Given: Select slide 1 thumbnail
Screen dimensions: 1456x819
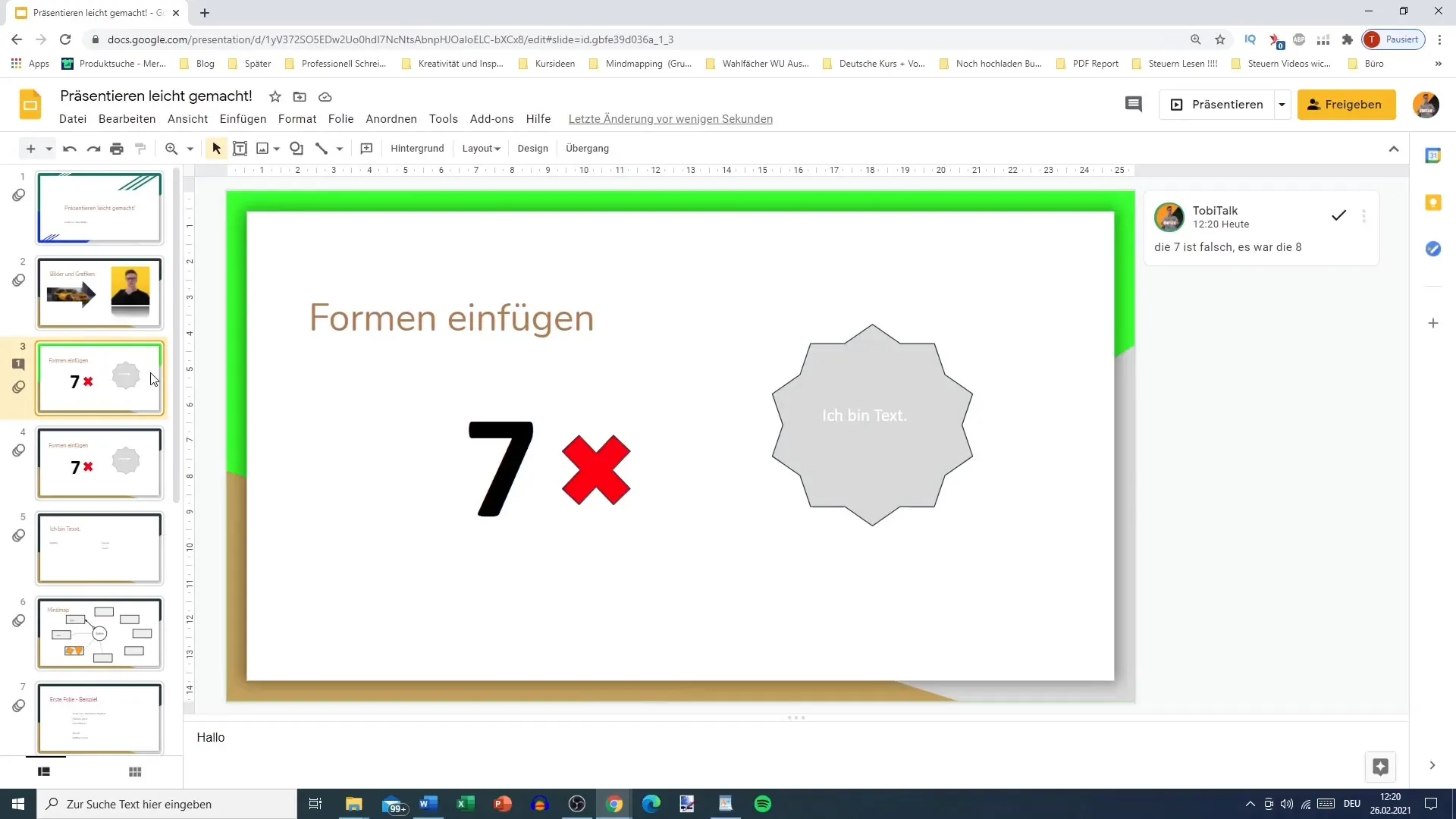Looking at the screenshot, I should [x=99, y=208].
